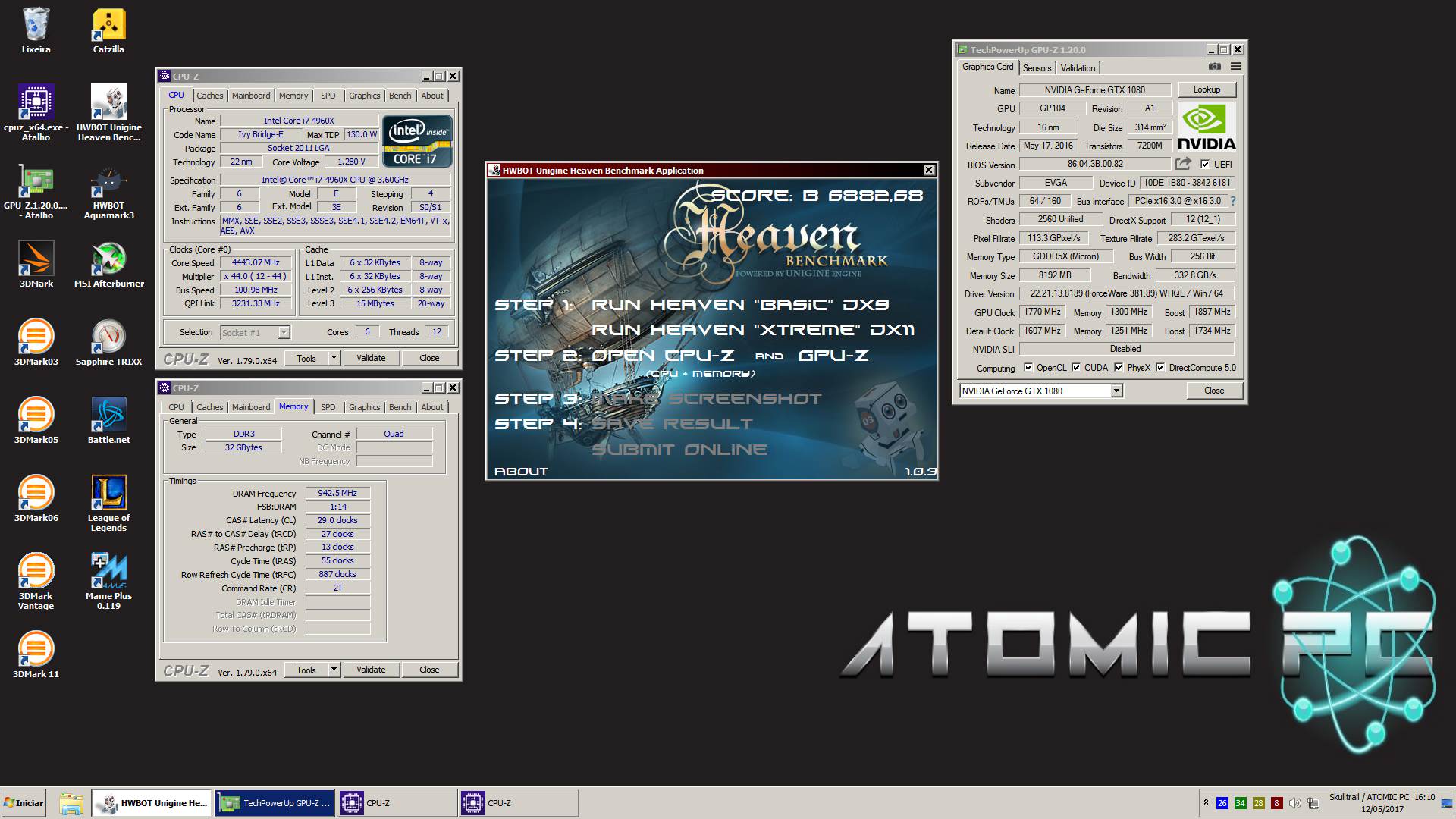Switch to Validation tab in GPU-Z
1456x819 pixels.
coord(1078,68)
